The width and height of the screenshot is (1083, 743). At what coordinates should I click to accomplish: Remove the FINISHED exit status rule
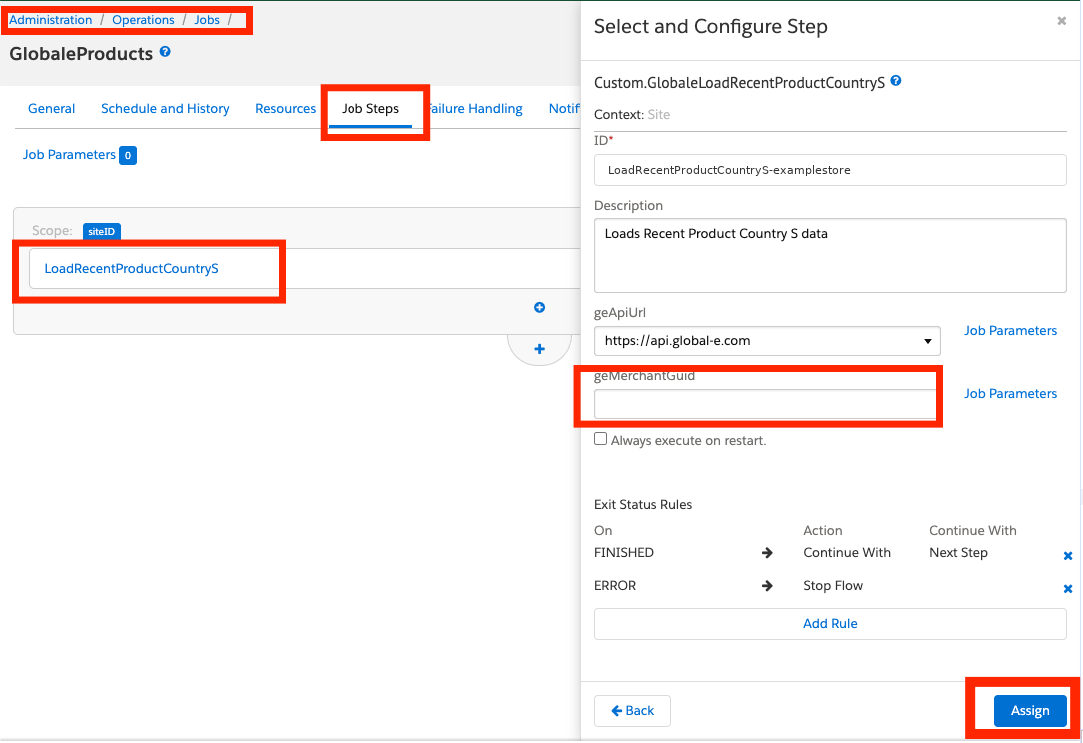tap(1068, 556)
